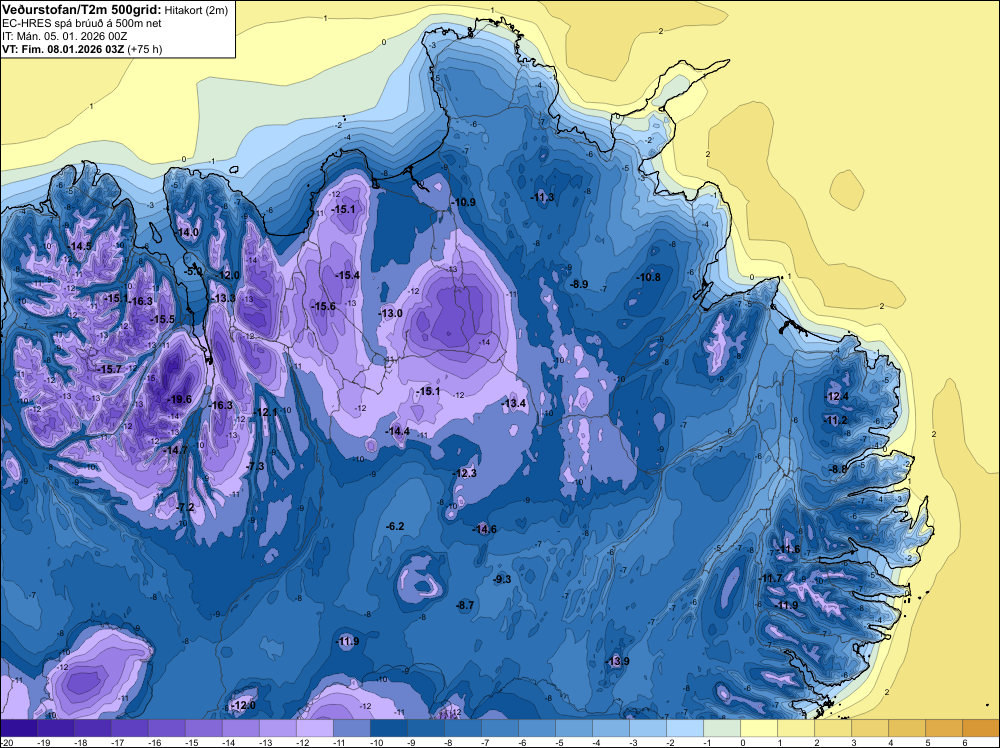This screenshot has height=748, width=1000.
Task: Click the -19.6 temperature label
Action: coord(179,399)
